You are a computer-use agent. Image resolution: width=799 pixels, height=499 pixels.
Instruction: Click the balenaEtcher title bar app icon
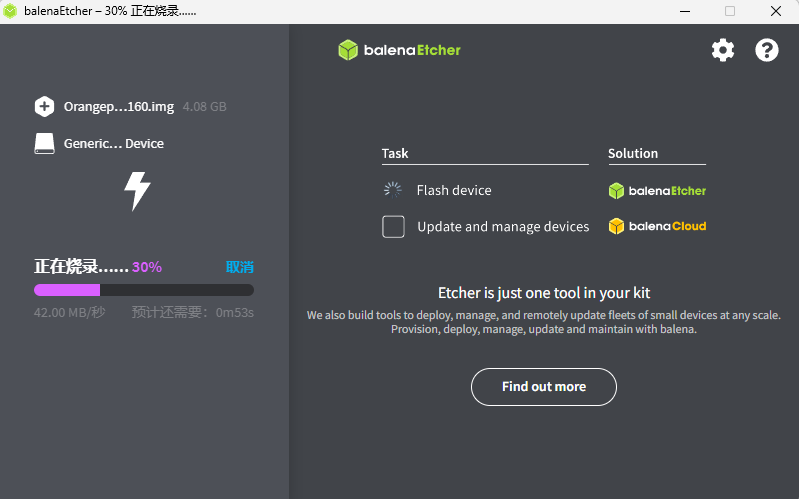click(10, 11)
